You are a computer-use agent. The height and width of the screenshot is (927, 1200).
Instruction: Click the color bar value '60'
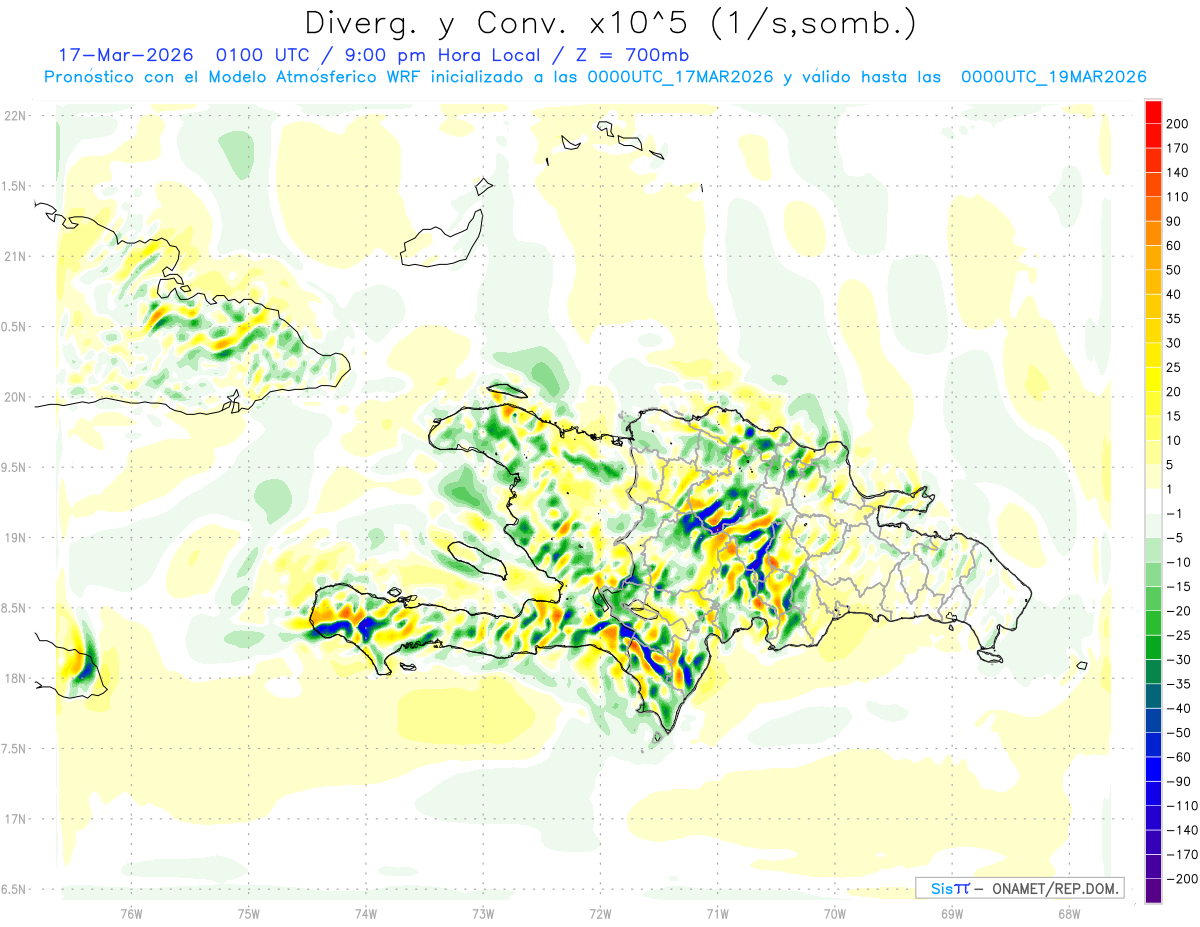(x=1175, y=246)
